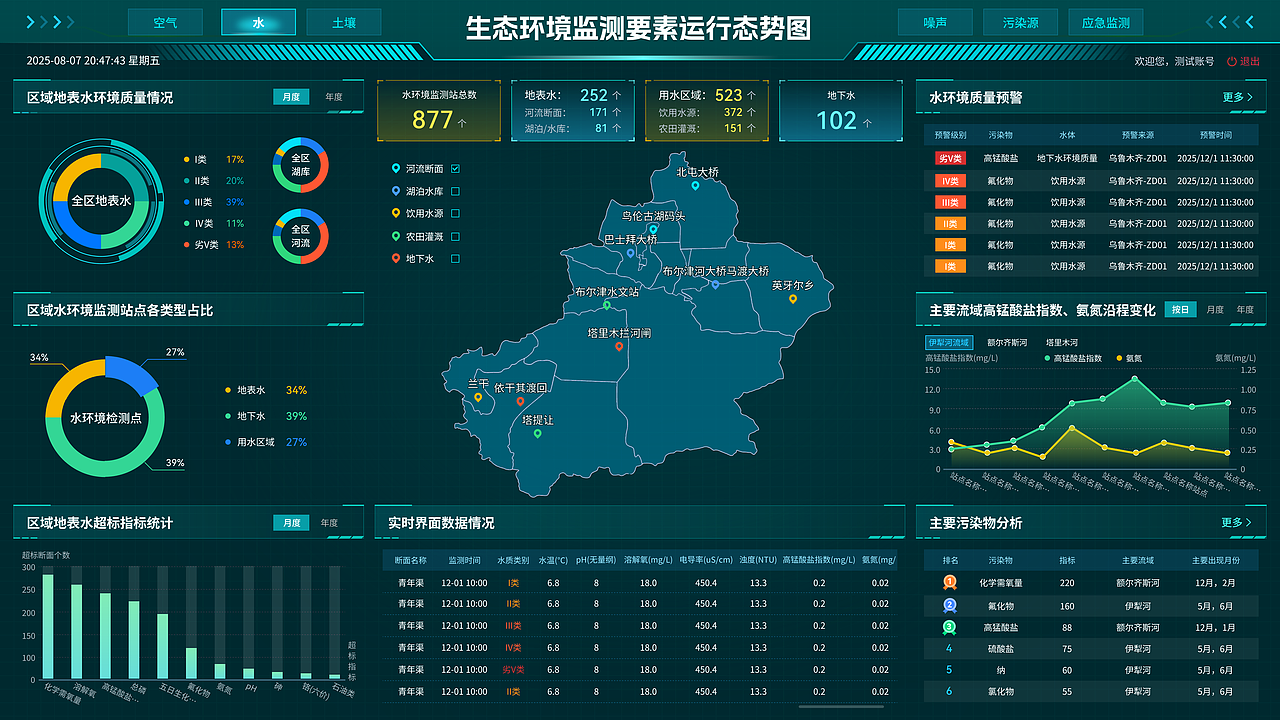Select the 布尔津水文站 marker on the map
Viewport: 1280px width, 720px height.
(605, 305)
